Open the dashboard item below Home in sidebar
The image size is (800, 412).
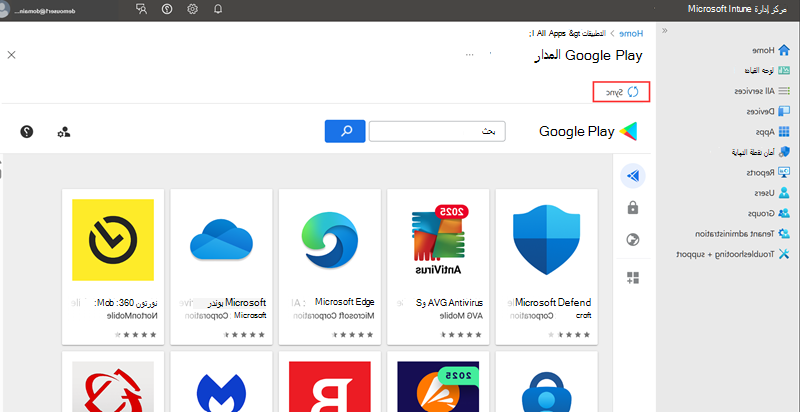point(767,70)
